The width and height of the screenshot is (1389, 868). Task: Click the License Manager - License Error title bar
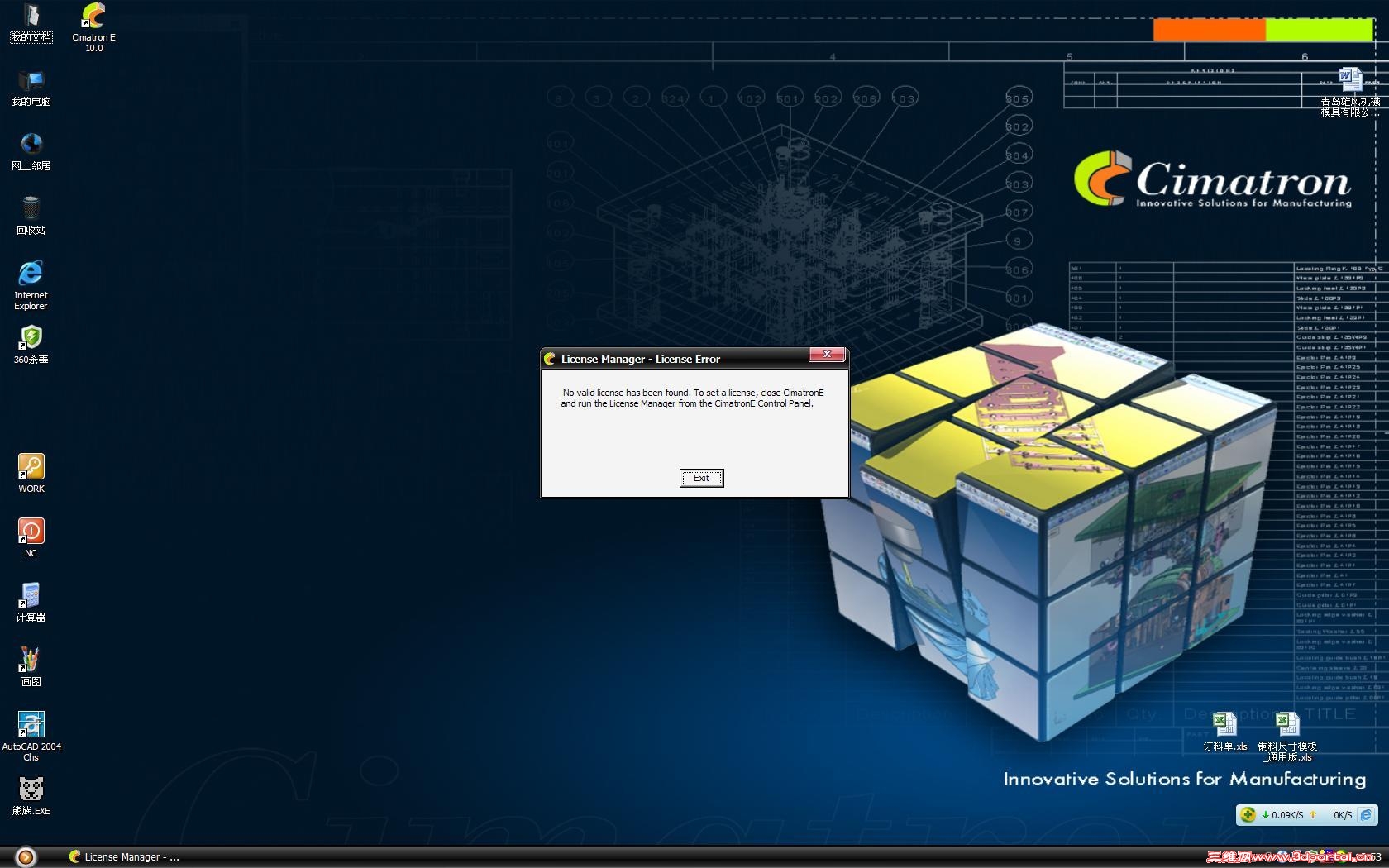point(694,359)
